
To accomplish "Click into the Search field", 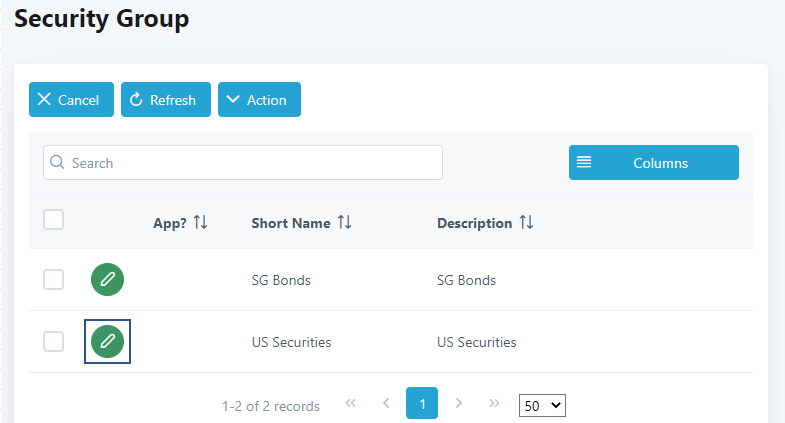I will pyautogui.click(x=243, y=163).
